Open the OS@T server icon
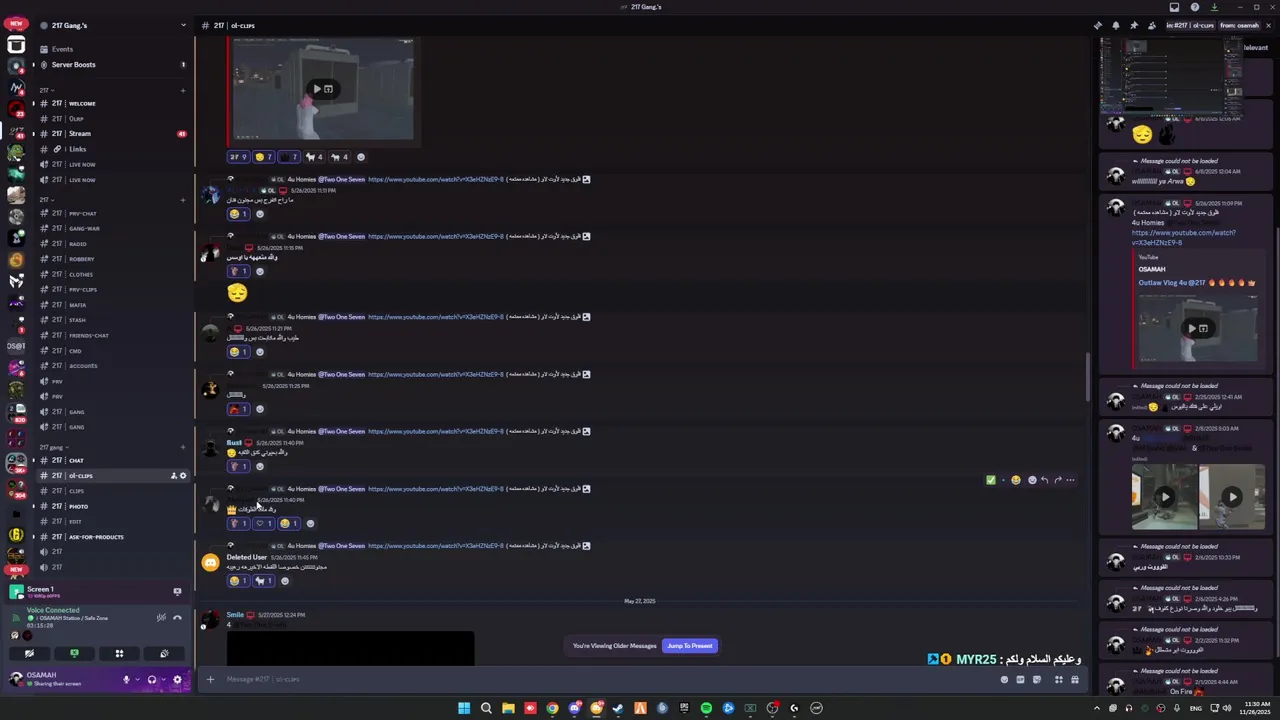Viewport: 1280px width, 720px height. (x=16, y=346)
